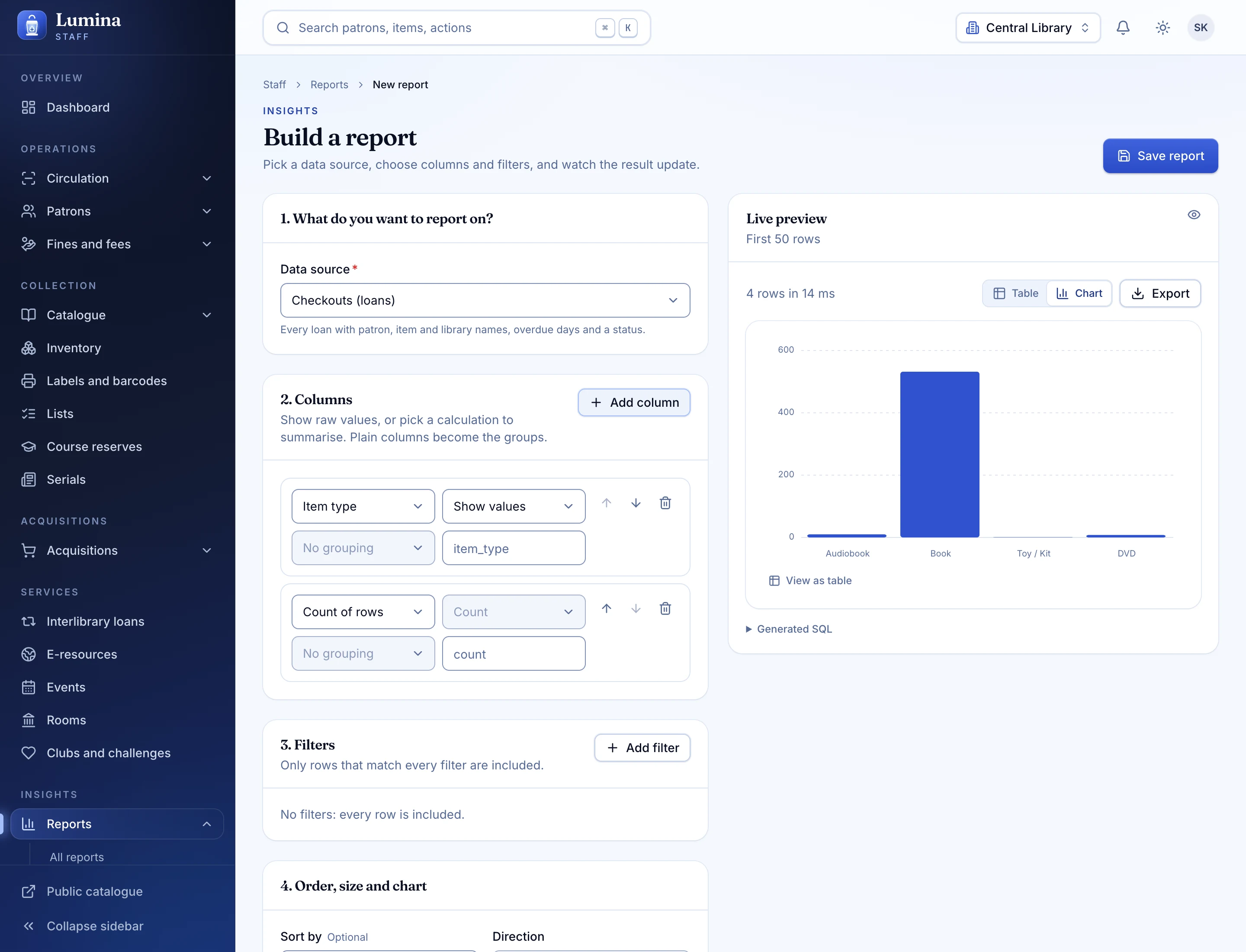Click the Lumina logo icon
This screenshot has height=952, width=1246.
[x=32, y=26]
